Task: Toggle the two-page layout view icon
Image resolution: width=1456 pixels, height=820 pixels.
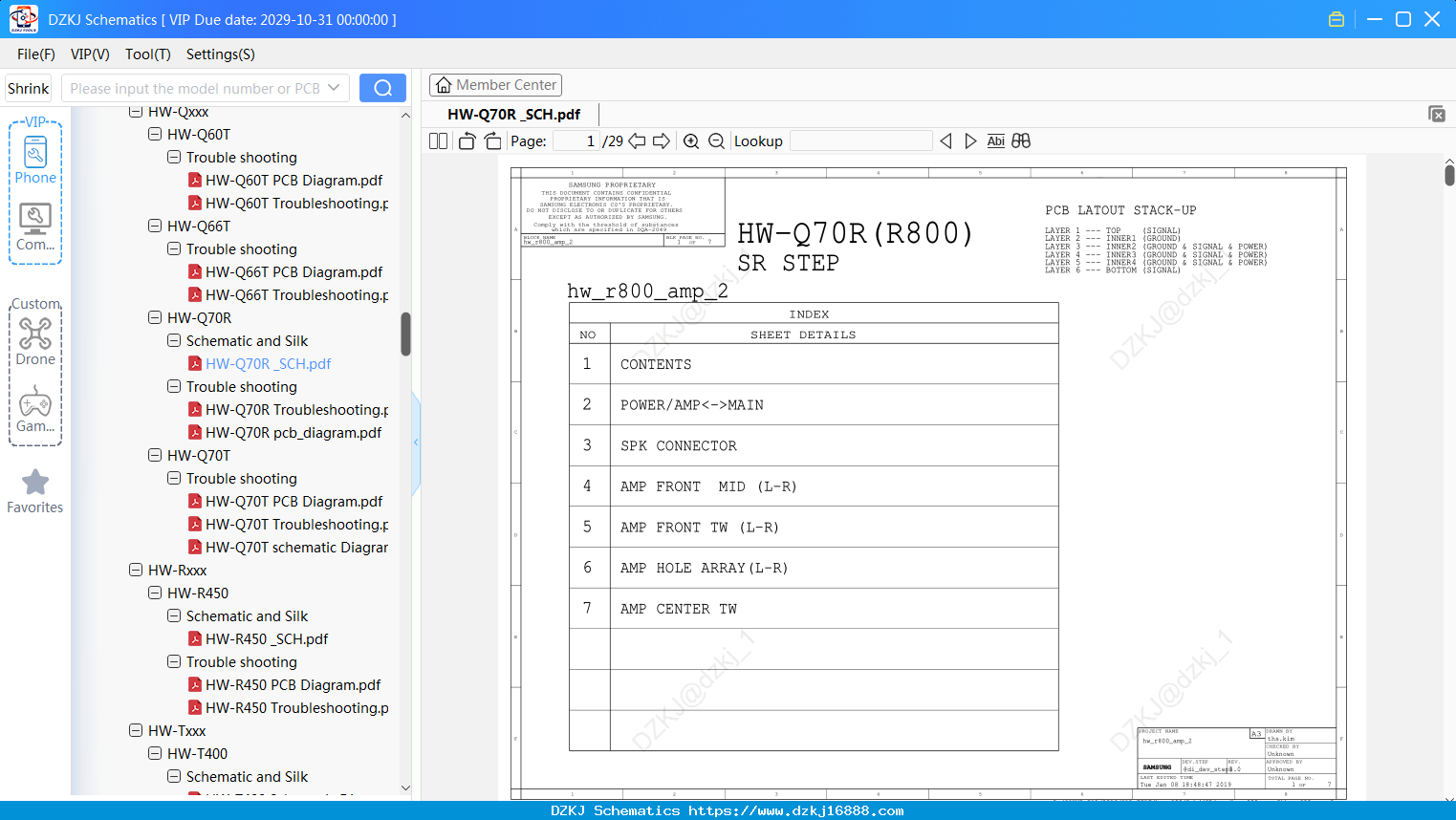Action: coord(438,141)
